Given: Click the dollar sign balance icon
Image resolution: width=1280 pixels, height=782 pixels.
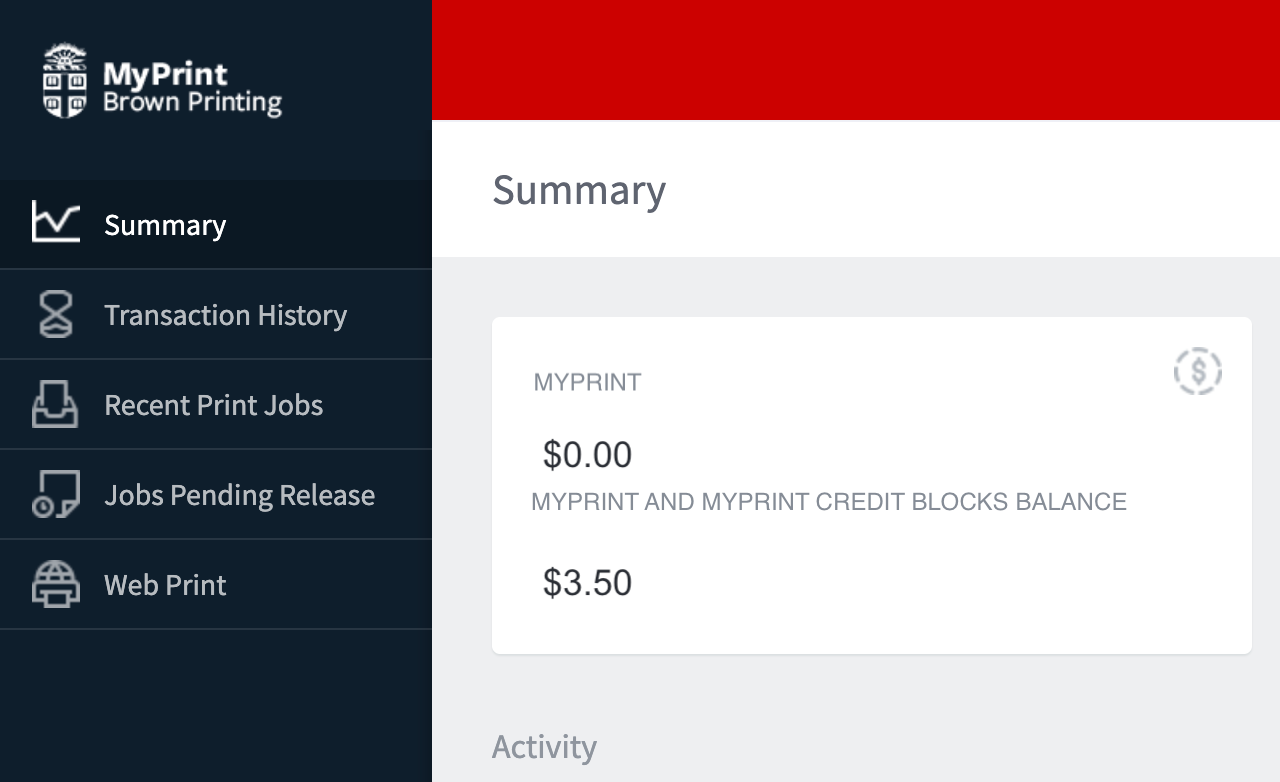Looking at the screenshot, I should point(1197,371).
